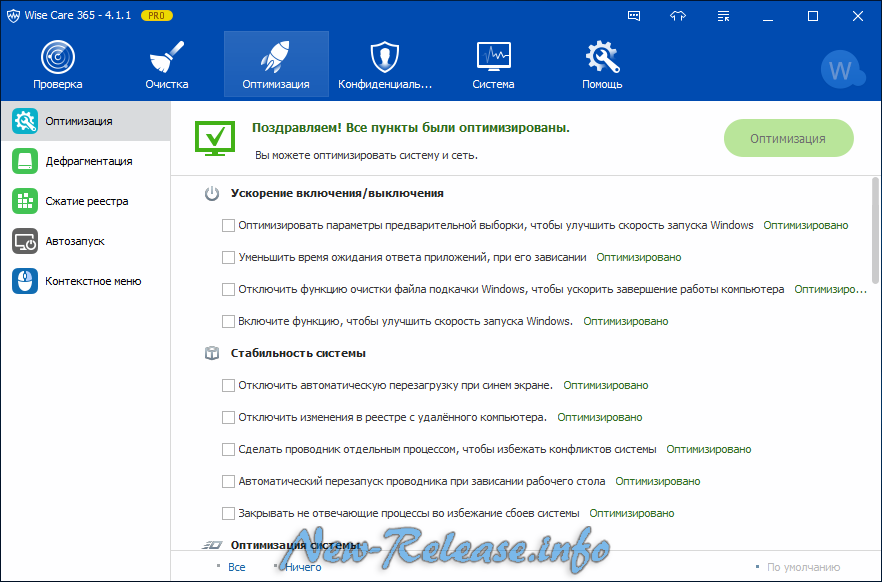Enable Сделать проводник отдельным процессом checkbox
The height and width of the screenshot is (582, 882).
pyautogui.click(x=228, y=450)
